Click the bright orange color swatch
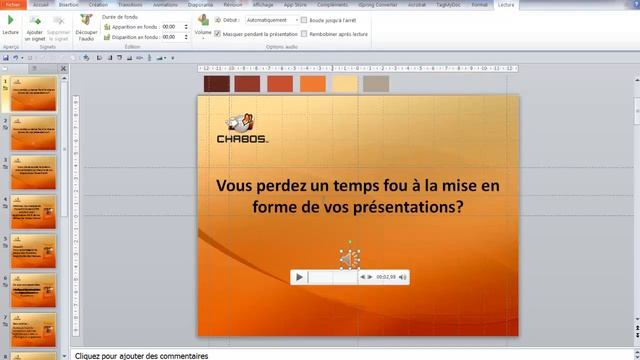This screenshot has height=360, width=640. pos(313,84)
